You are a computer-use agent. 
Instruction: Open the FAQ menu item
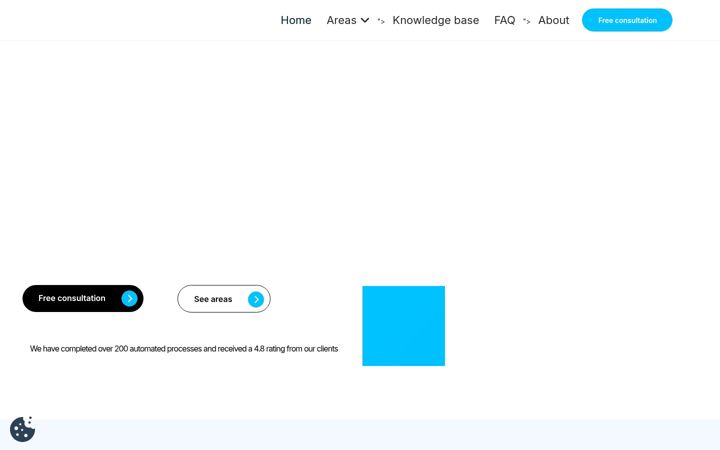[504, 20]
